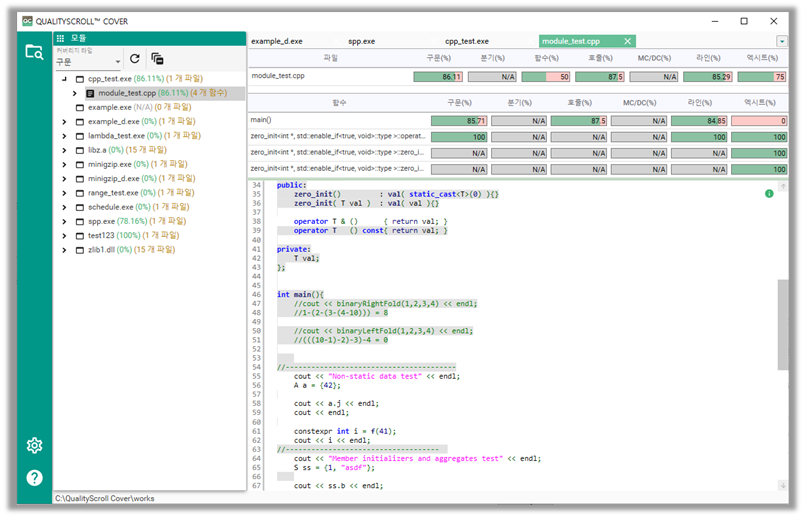Click the module icon next to example.exe

(x=79, y=108)
